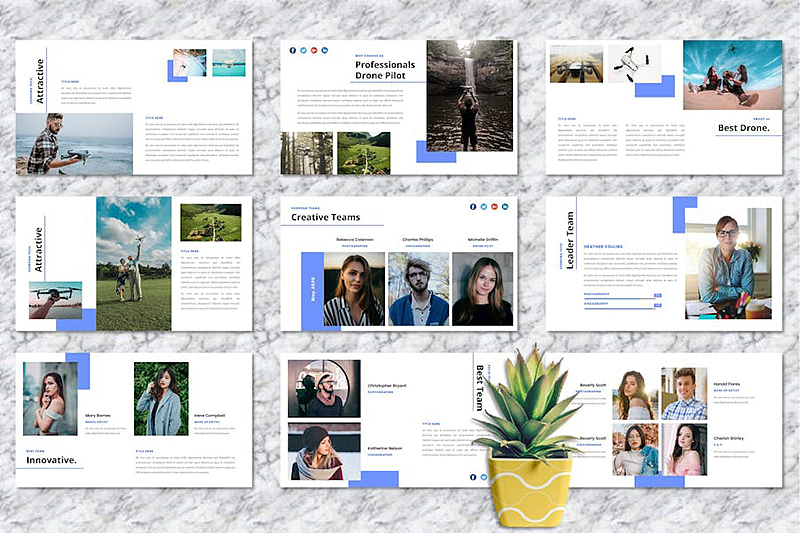Click YouTube icon on Creative Teams slide
The height and width of the screenshot is (533, 800).
click(494, 207)
